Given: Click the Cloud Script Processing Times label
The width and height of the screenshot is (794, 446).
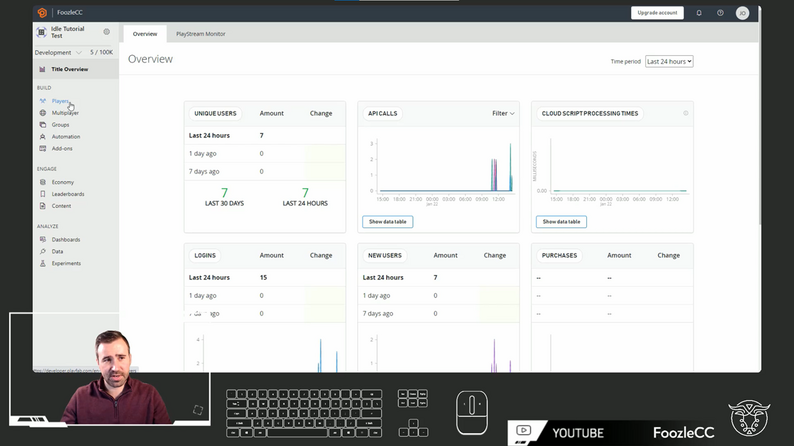Looking at the screenshot, I should 590,113.
